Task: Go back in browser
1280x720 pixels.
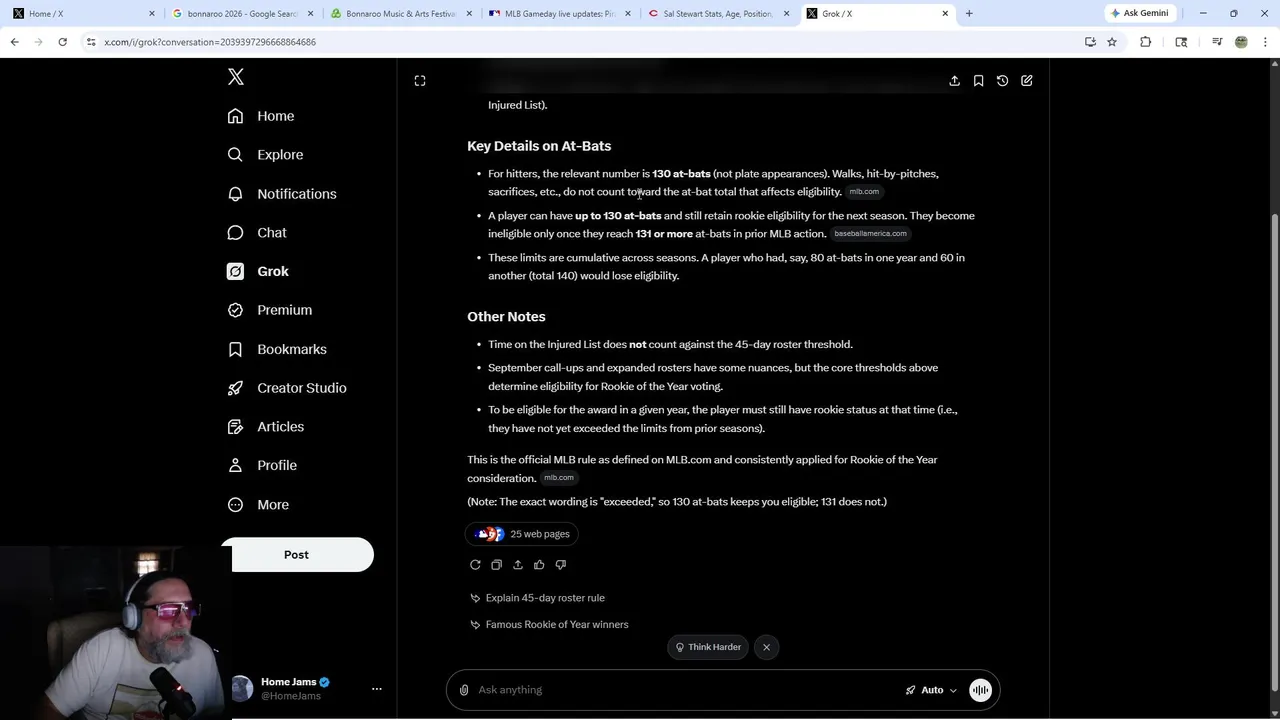Action: coord(14,42)
